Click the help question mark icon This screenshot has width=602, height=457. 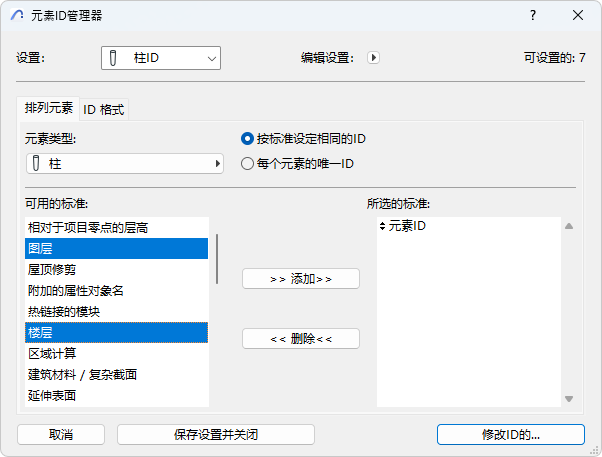pos(533,15)
